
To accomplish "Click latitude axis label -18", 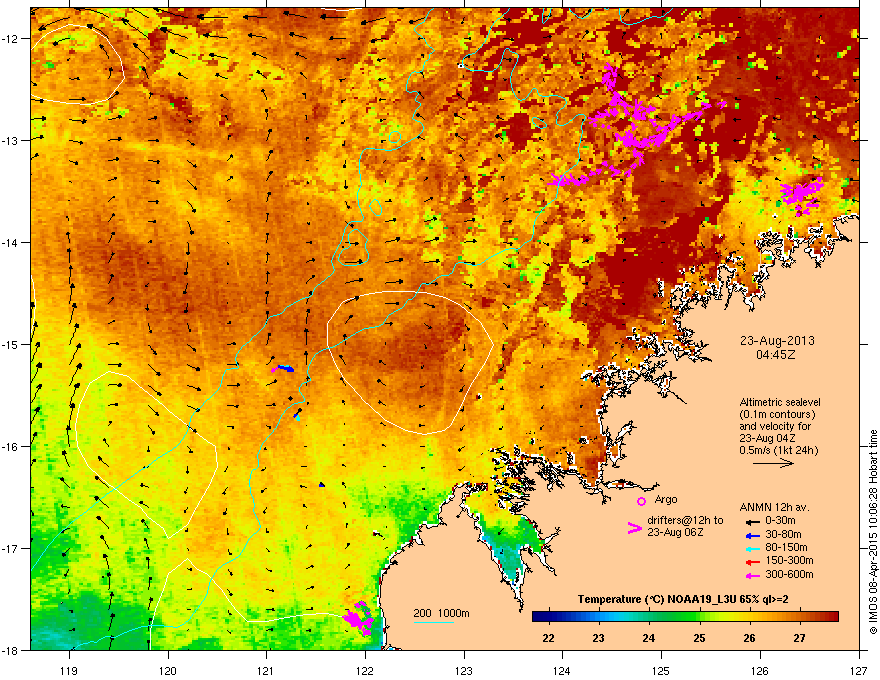I will pos(10,650).
